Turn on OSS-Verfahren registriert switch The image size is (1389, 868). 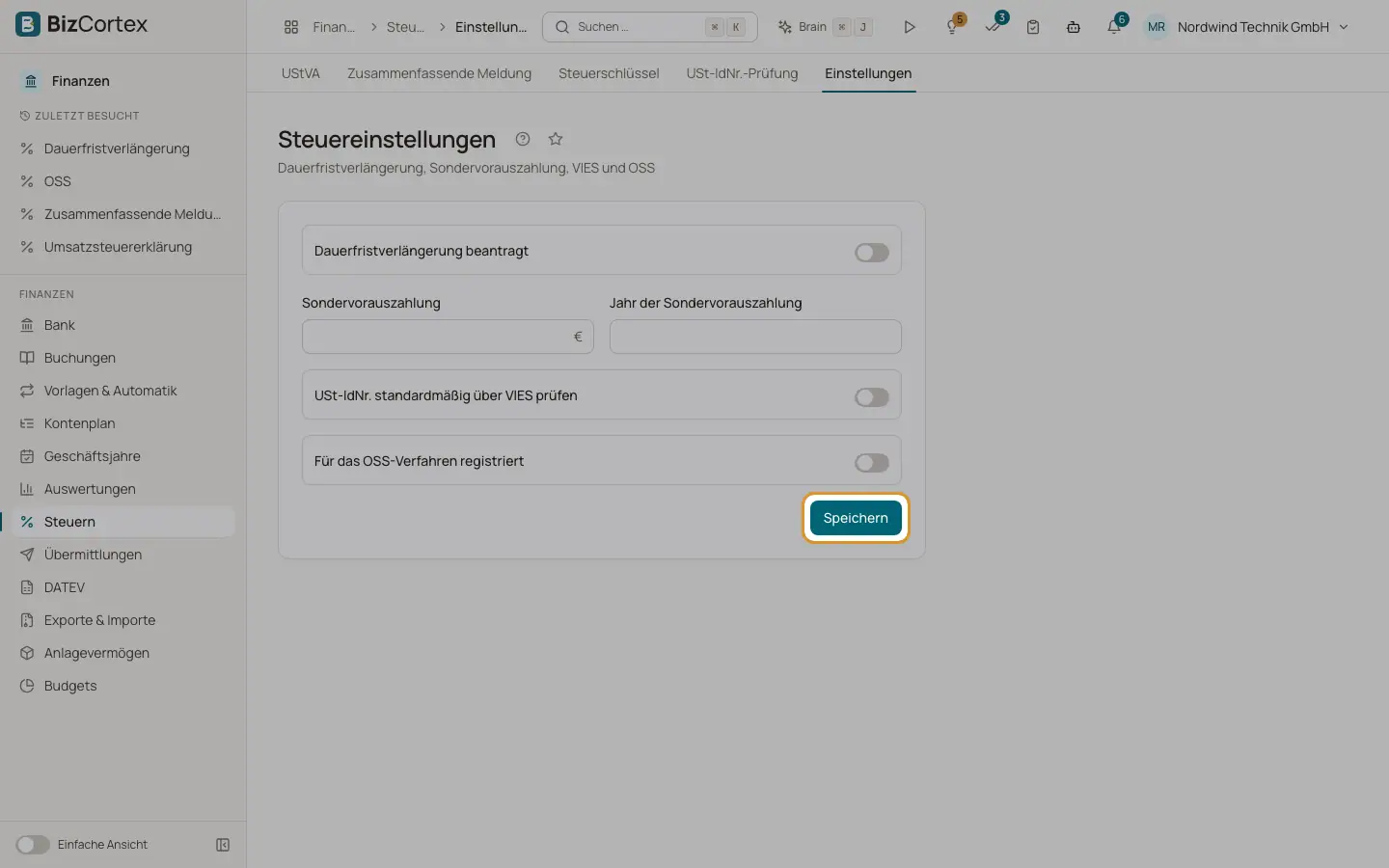872,462
